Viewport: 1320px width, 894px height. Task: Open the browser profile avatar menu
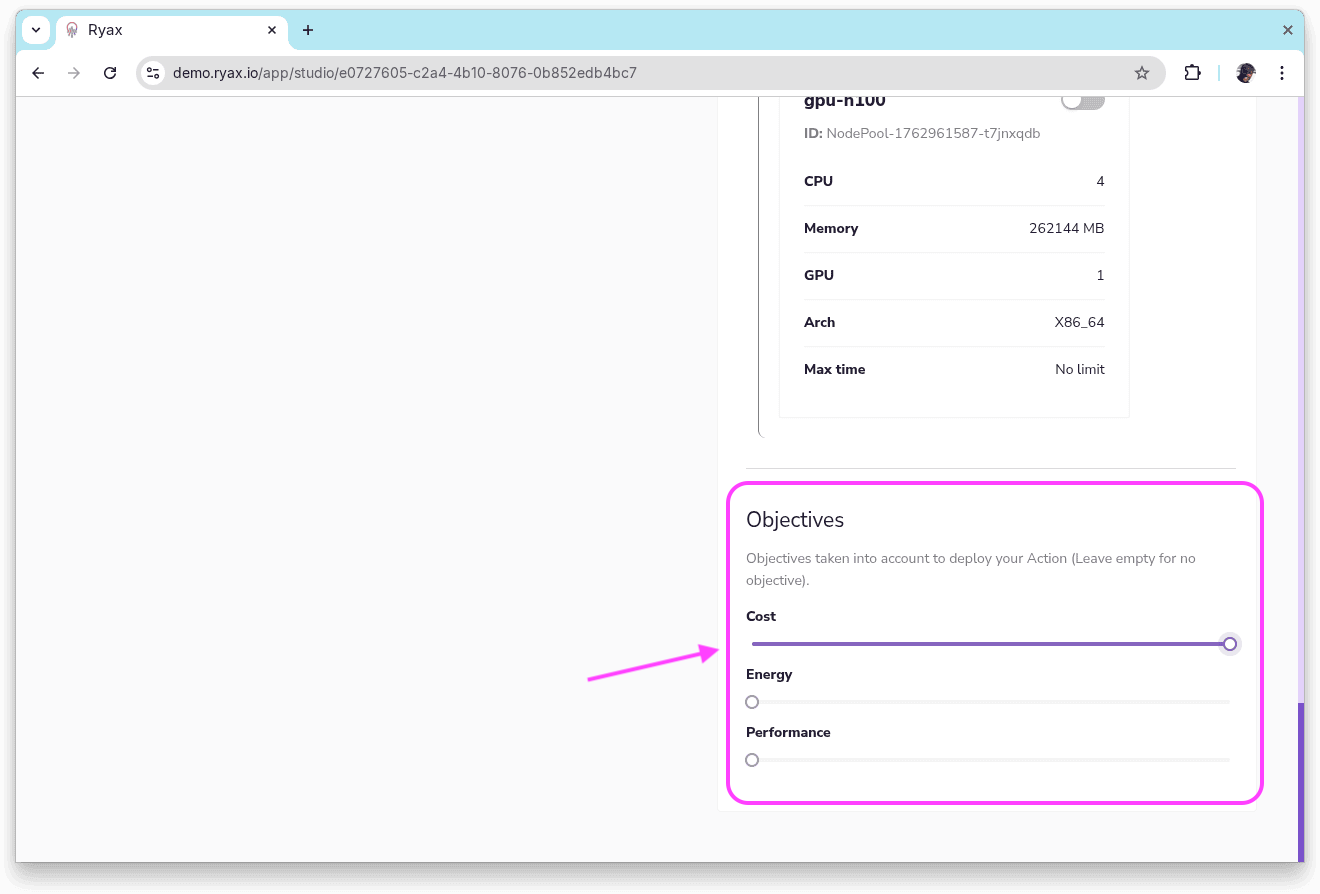[x=1245, y=72]
